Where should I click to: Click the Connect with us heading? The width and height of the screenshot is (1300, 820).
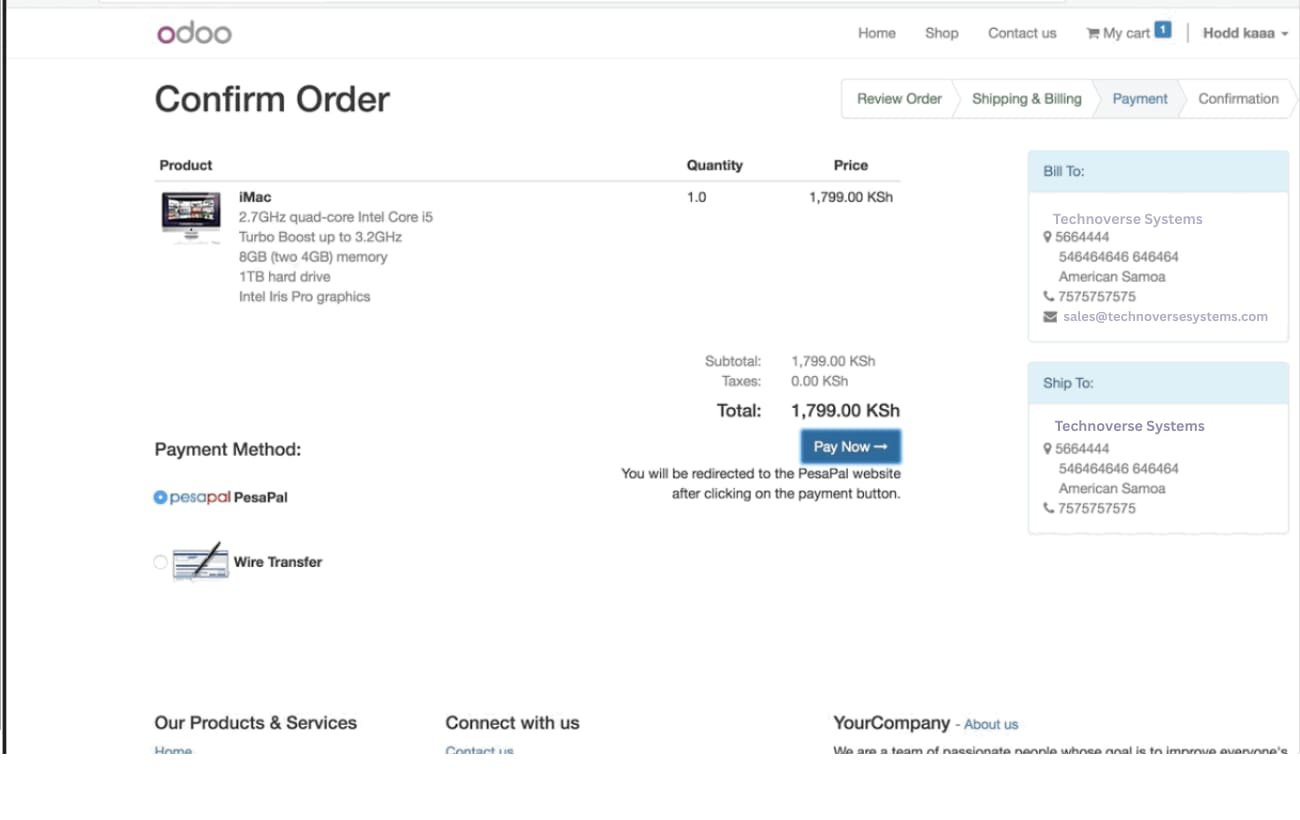(x=512, y=723)
